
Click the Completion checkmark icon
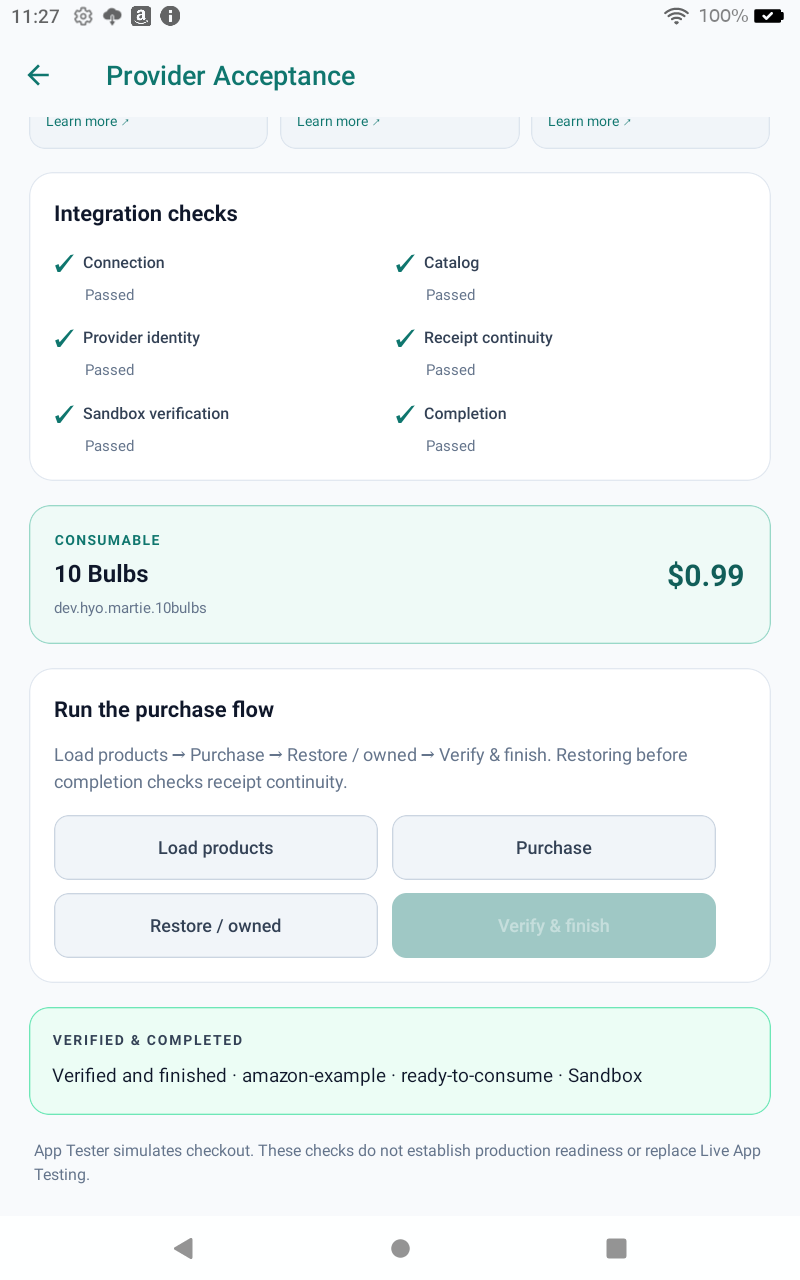pos(405,414)
